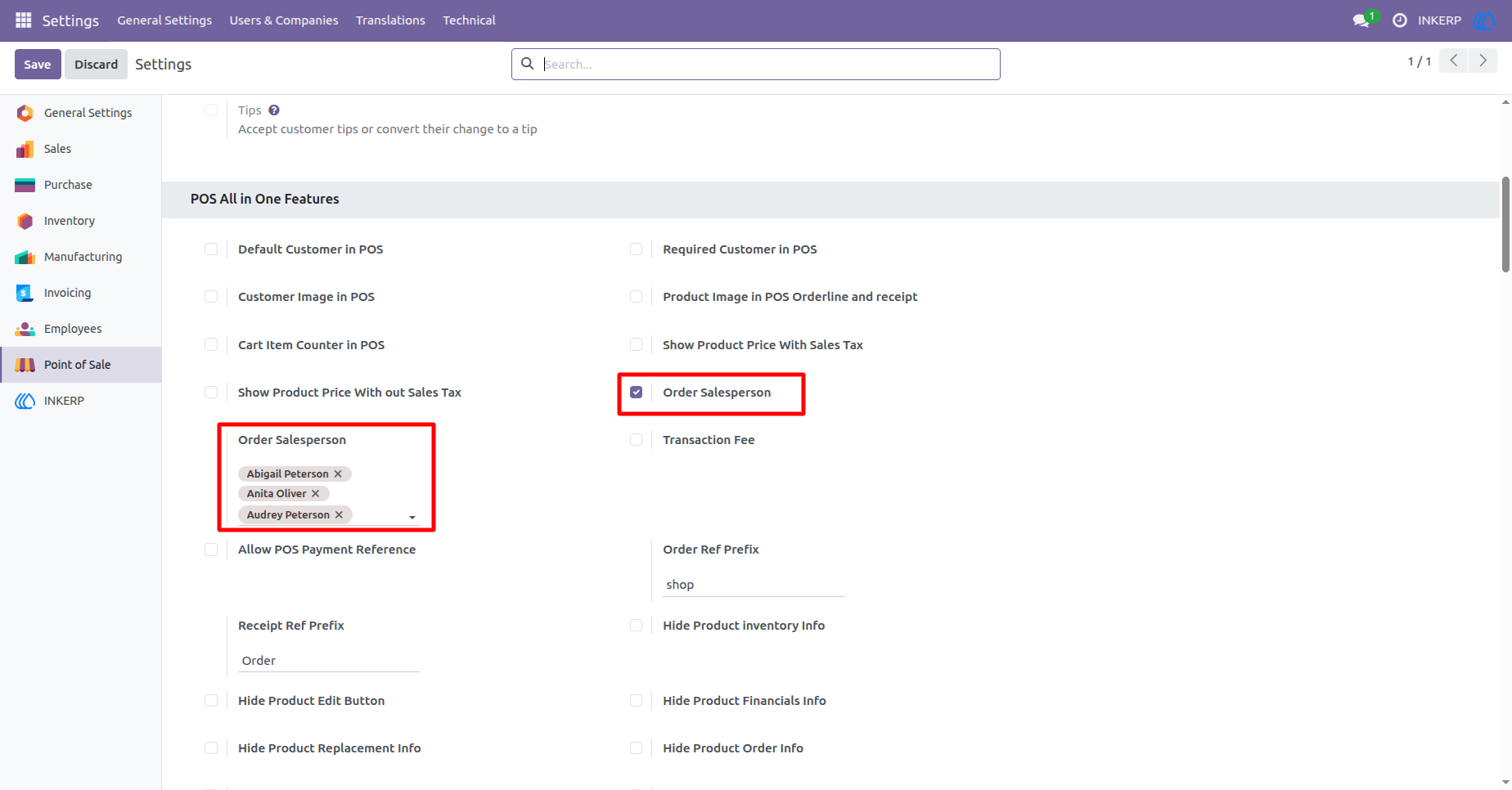This screenshot has width=1512, height=790.
Task: Click the INKERP user name
Action: pos(1439,20)
